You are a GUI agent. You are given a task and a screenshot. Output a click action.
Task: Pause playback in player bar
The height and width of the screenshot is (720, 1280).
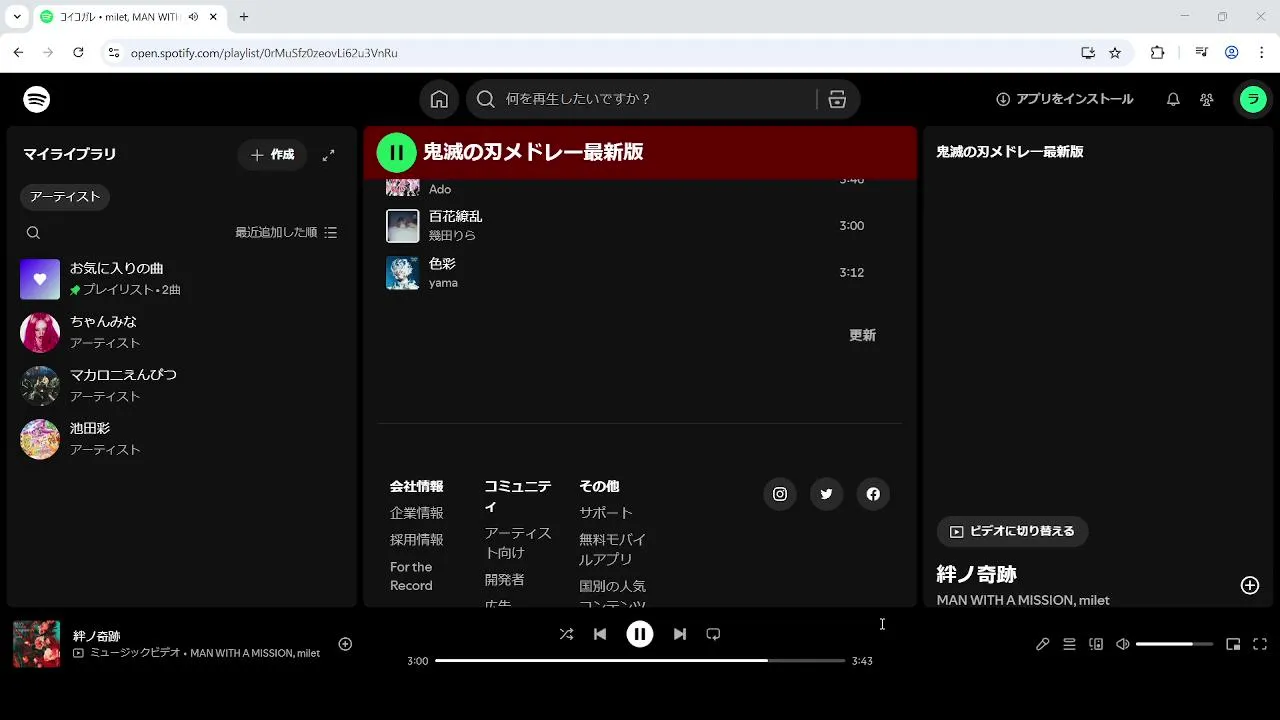640,634
